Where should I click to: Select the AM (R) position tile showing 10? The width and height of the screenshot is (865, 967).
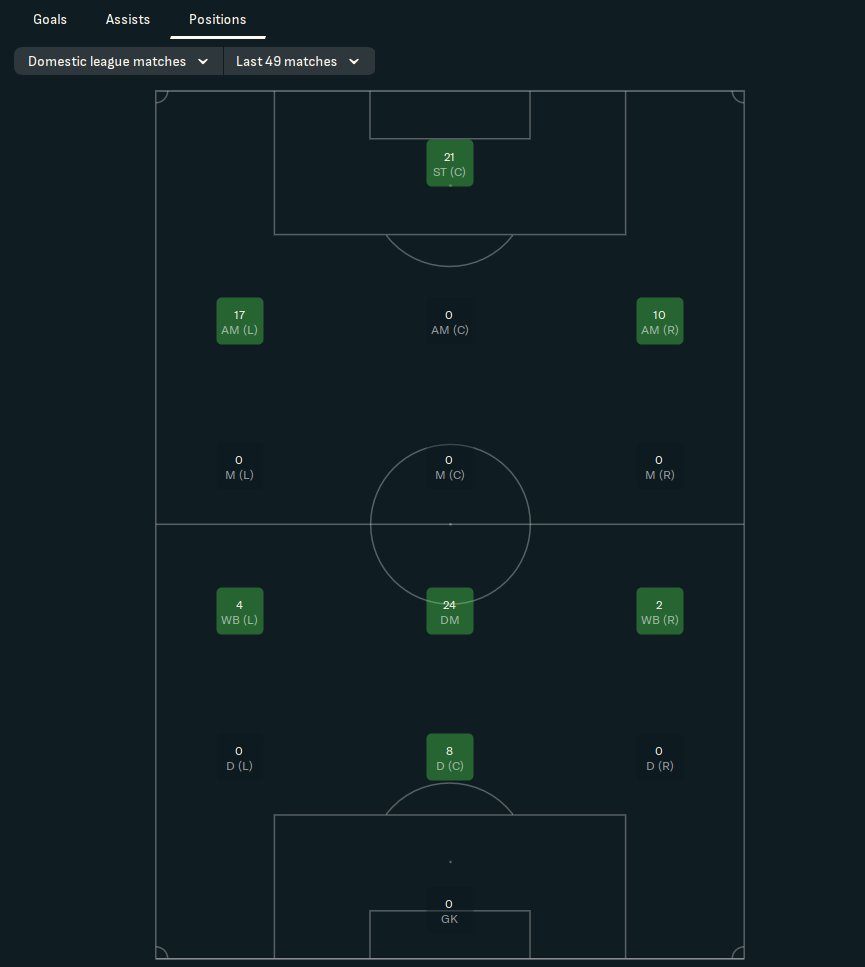tap(660, 321)
